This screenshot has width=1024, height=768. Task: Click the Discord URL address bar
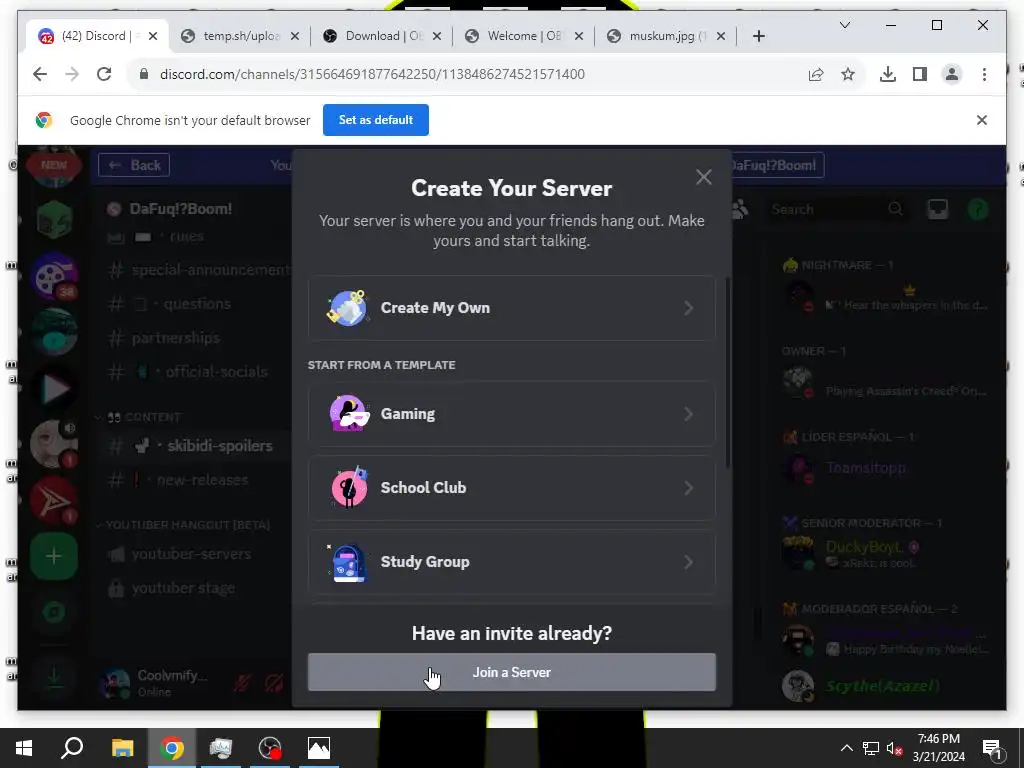[372, 74]
